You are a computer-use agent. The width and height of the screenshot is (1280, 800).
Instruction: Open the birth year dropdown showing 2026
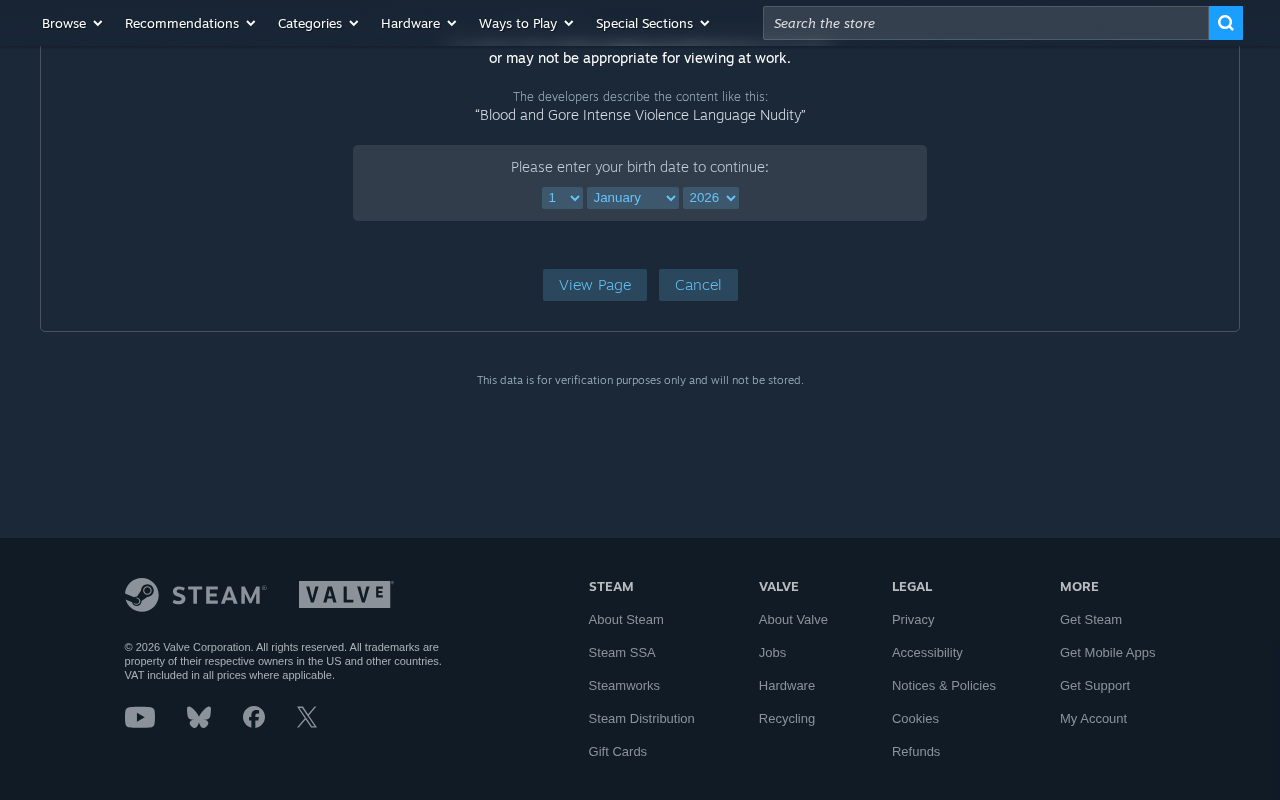coord(711,198)
